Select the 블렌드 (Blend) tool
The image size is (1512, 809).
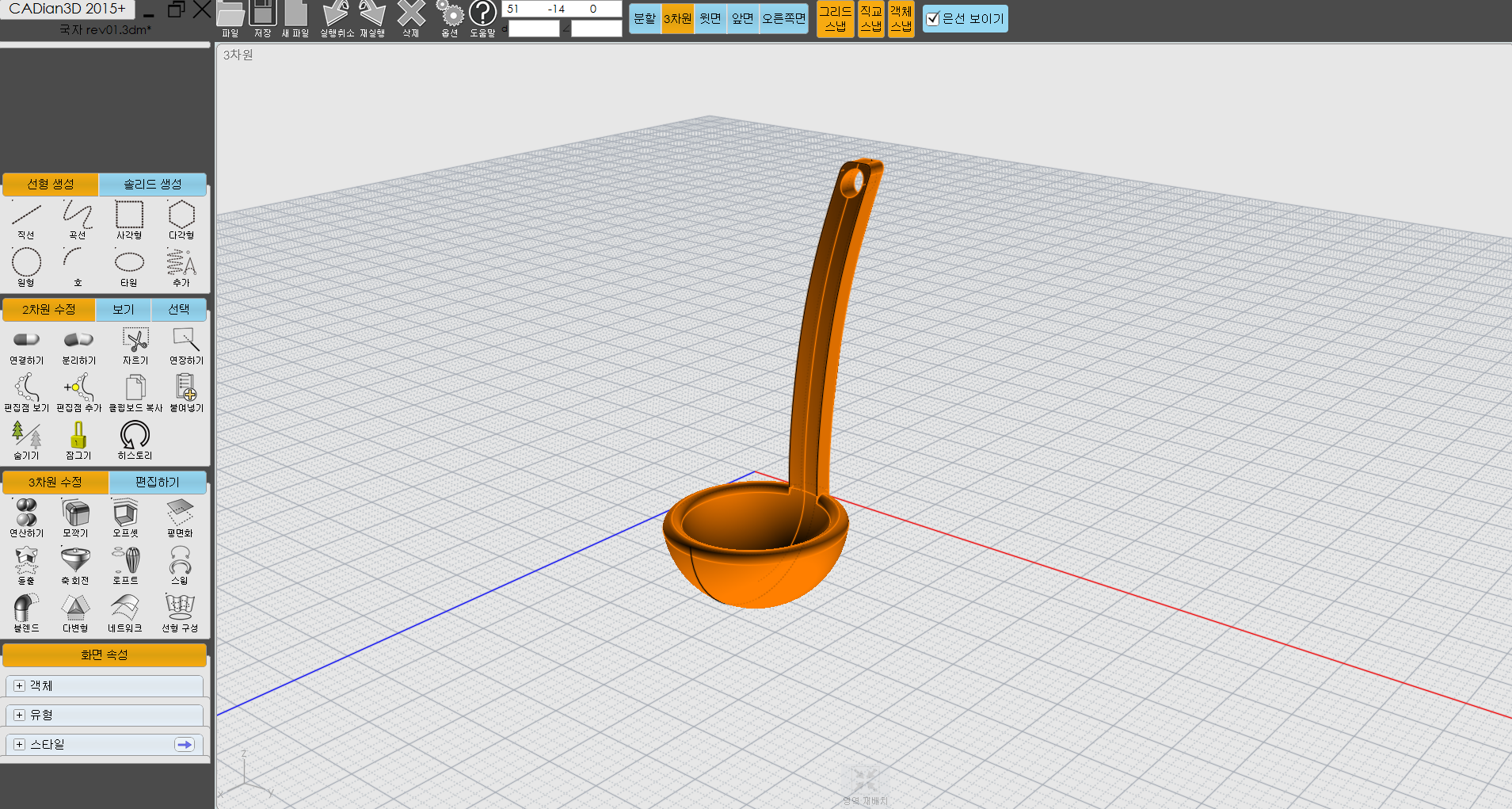click(26, 608)
